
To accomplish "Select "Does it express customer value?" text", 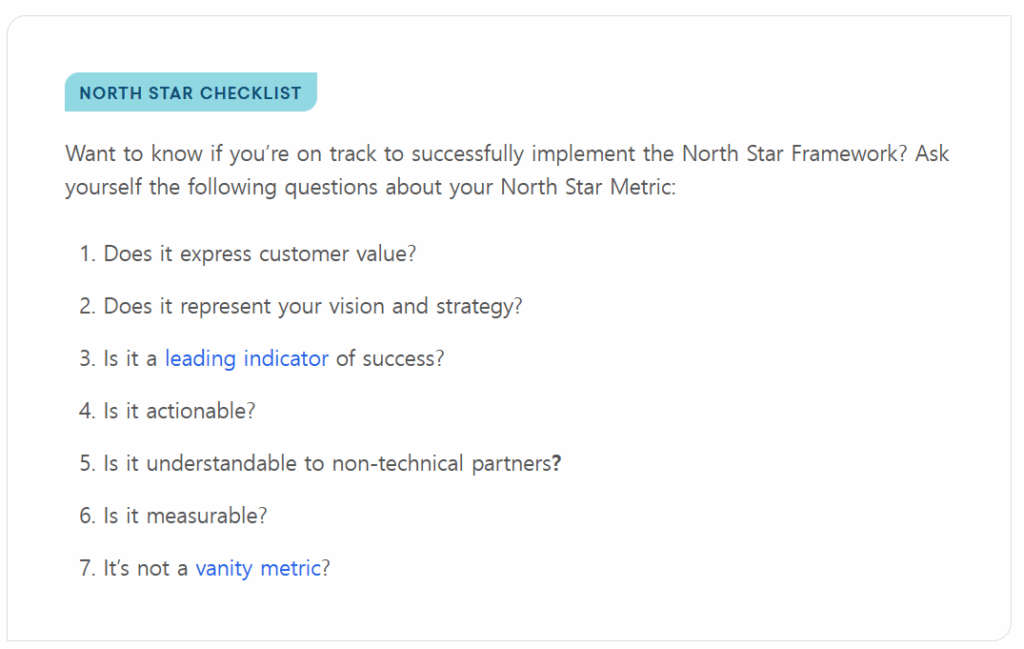I will (x=259, y=253).
